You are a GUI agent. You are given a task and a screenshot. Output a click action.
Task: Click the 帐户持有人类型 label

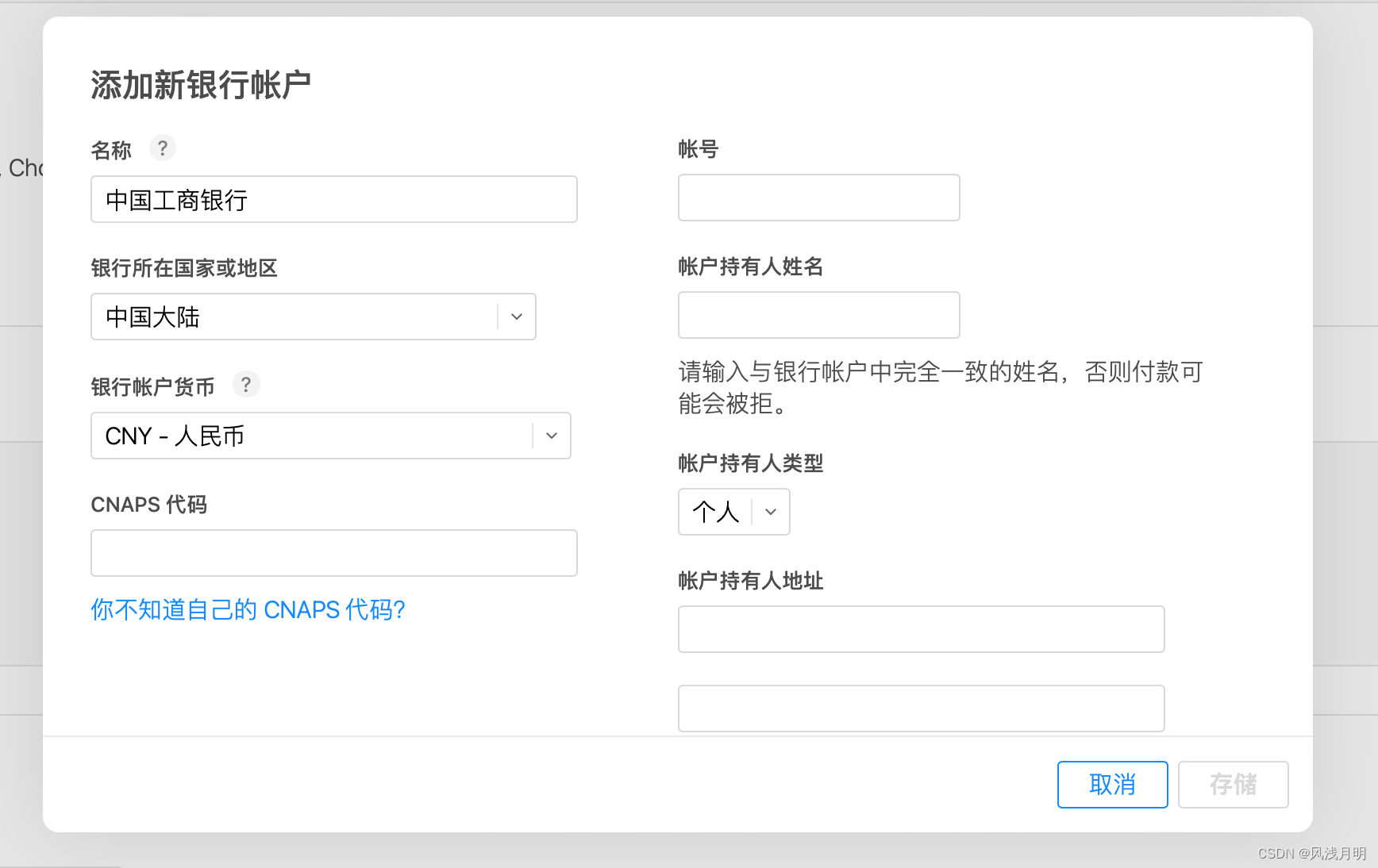pyautogui.click(x=751, y=463)
